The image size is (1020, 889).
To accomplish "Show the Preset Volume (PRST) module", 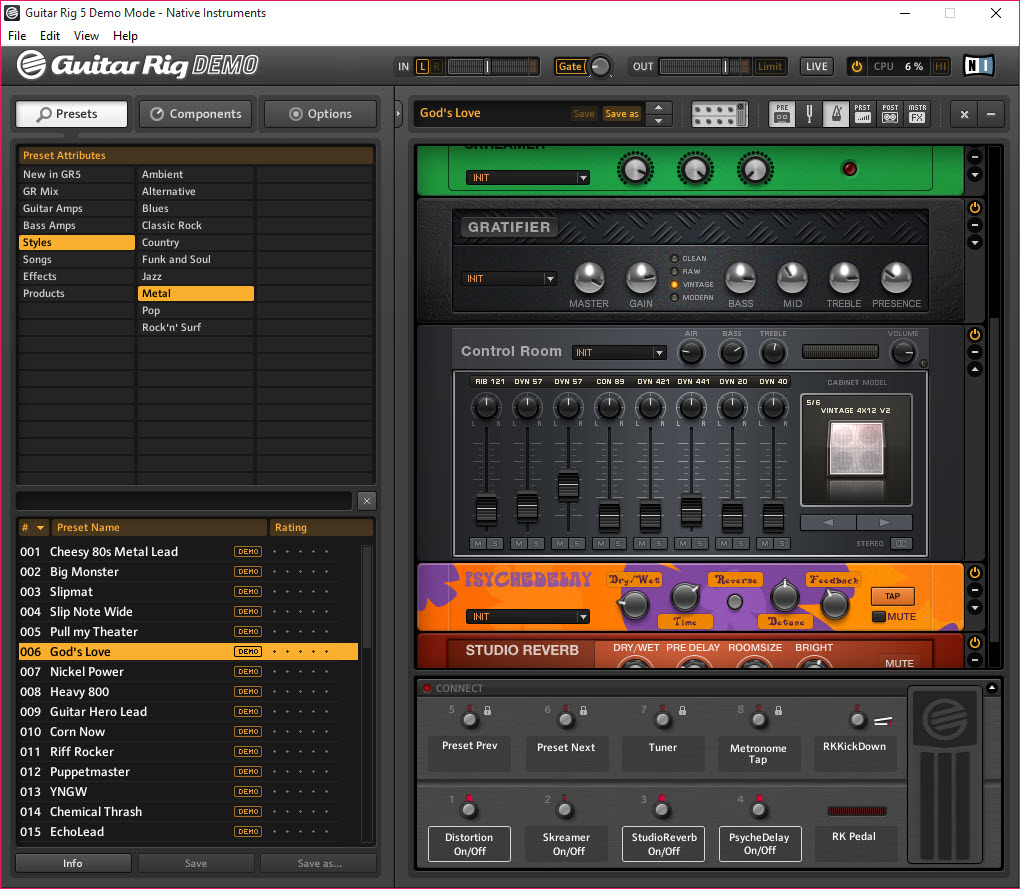I will 863,114.
